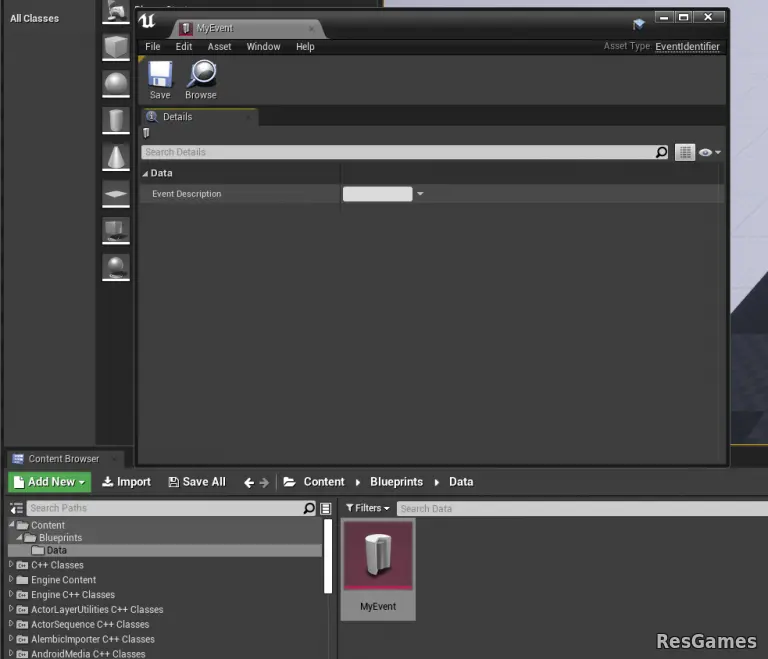Expand ActorSequence C++ Classes node
This screenshot has width=768, height=659.
pos(11,624)
